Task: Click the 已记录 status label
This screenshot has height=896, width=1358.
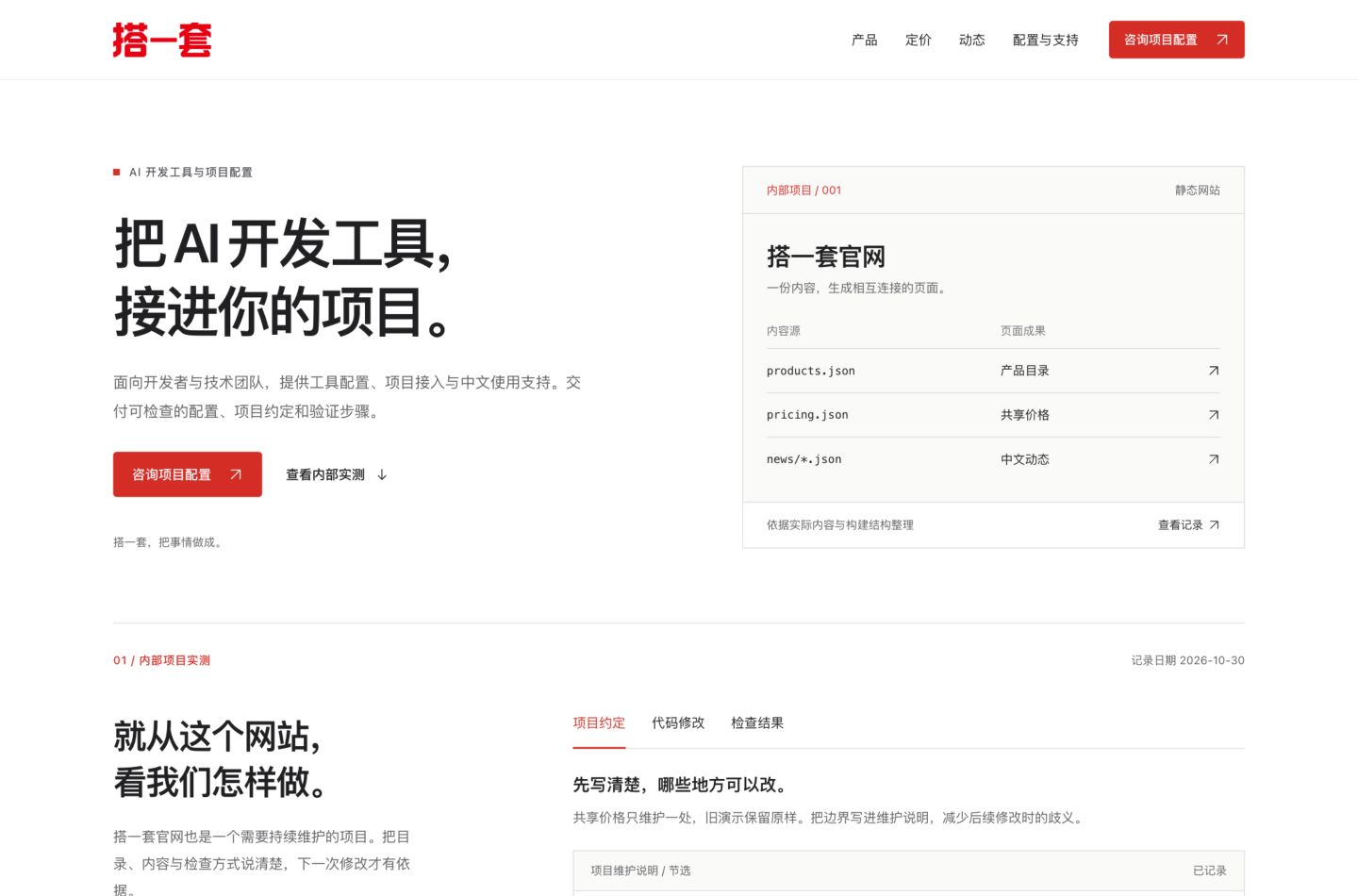Action: [x=1210, y=871]
